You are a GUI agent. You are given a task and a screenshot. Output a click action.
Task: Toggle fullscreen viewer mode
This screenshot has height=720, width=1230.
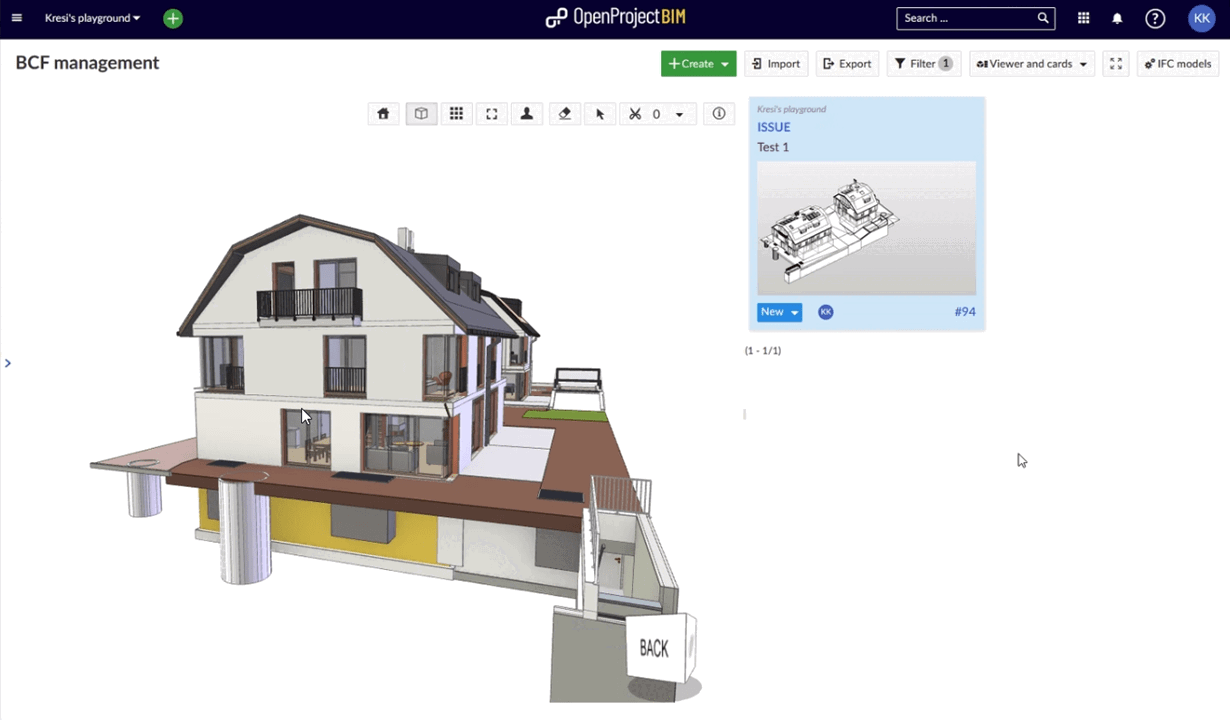click(x=1116, y=63)
